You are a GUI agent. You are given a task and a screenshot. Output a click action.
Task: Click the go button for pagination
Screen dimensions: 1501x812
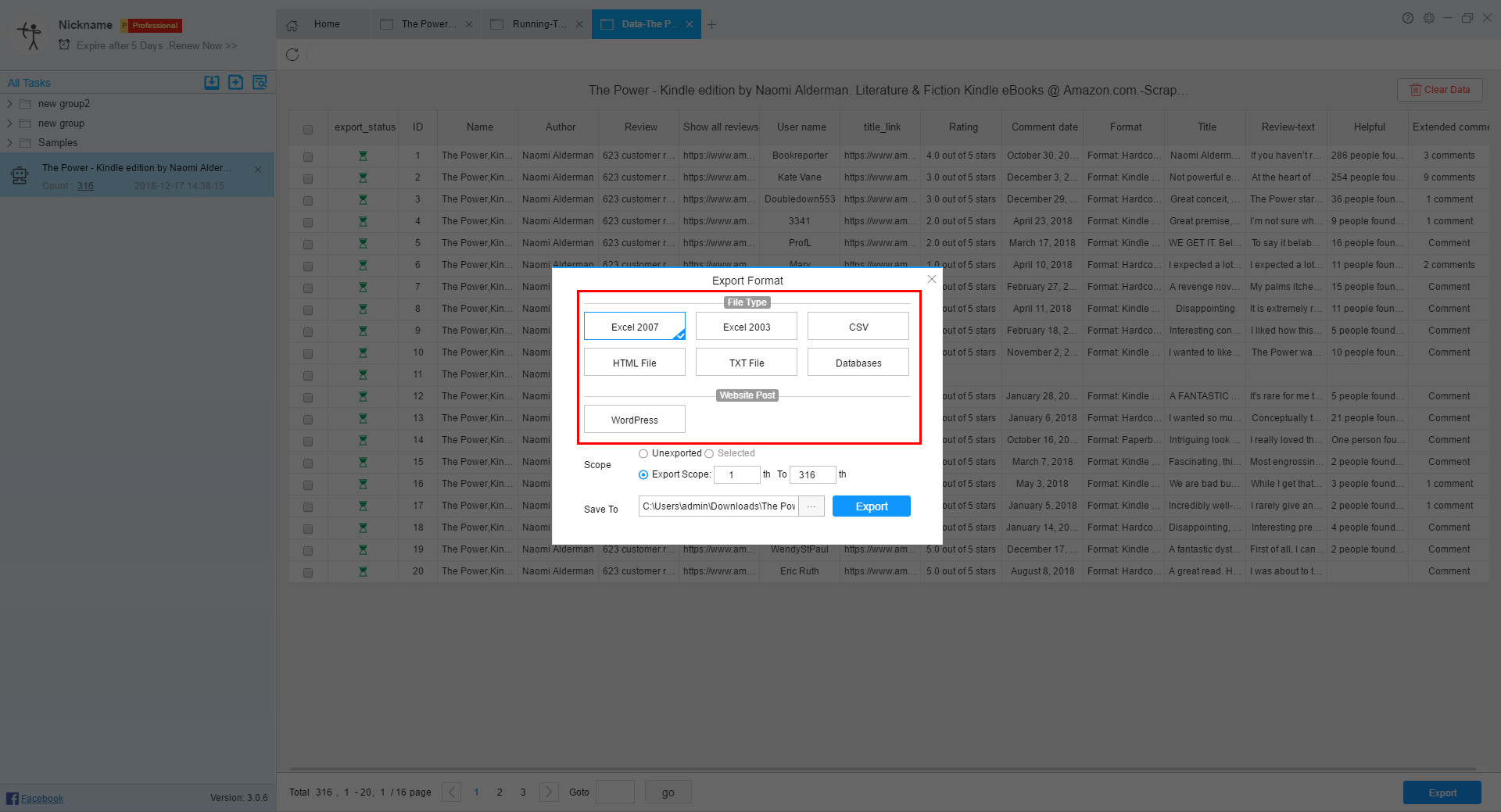click(x=668, y=792)
